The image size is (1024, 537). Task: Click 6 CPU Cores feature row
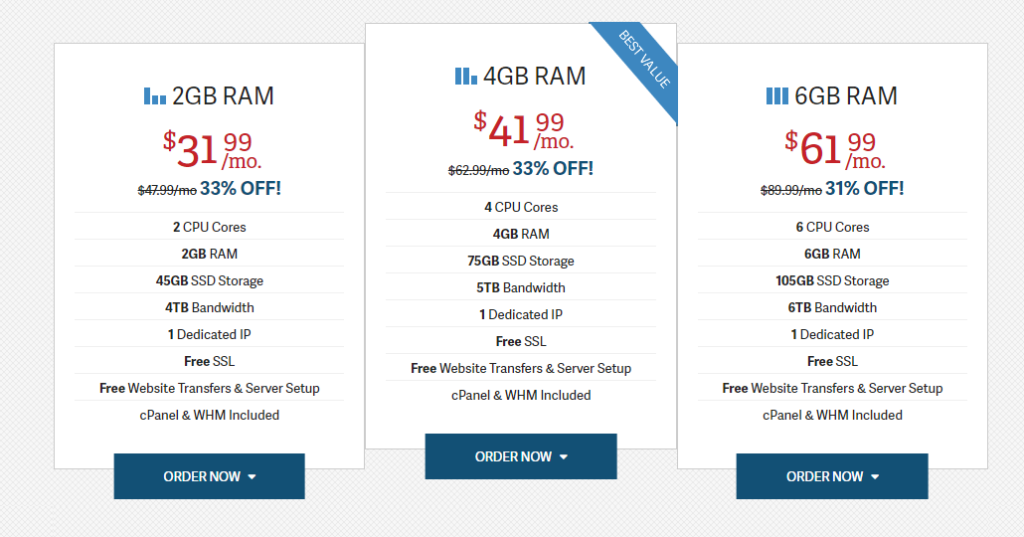coord(832,227)
